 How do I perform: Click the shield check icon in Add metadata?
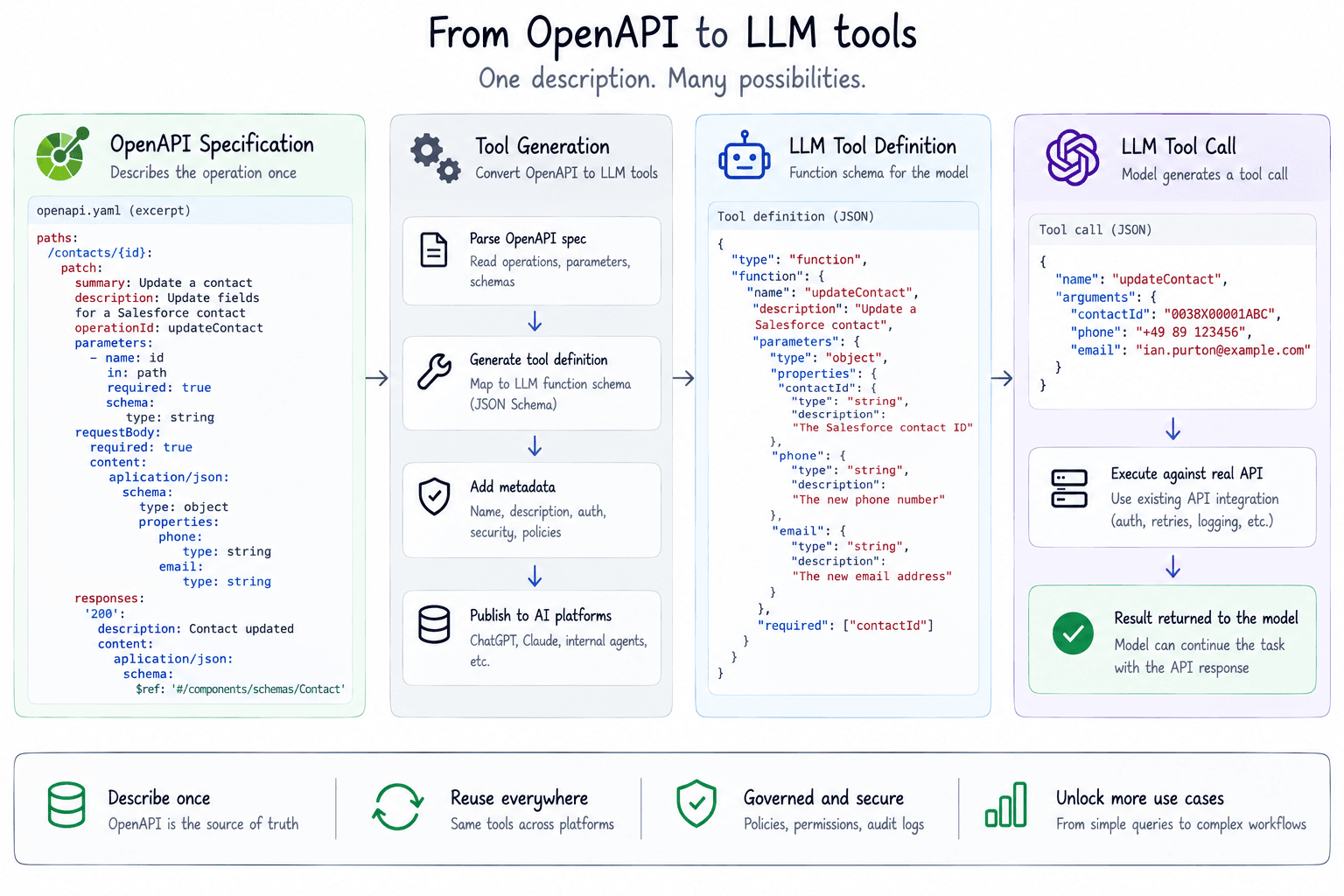(x=434, y=497)
